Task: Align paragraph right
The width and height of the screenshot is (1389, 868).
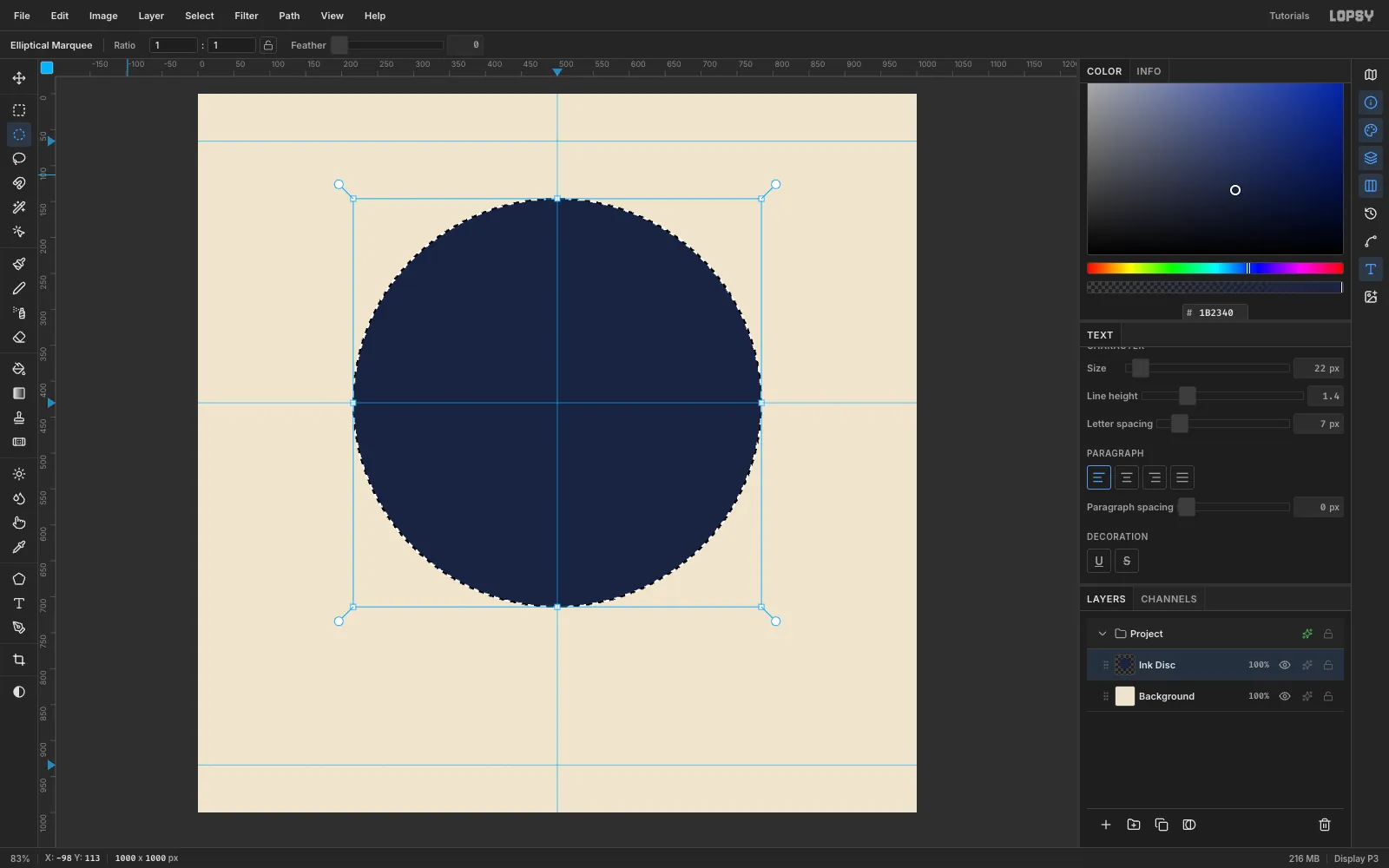Action: coord(1155,477)
